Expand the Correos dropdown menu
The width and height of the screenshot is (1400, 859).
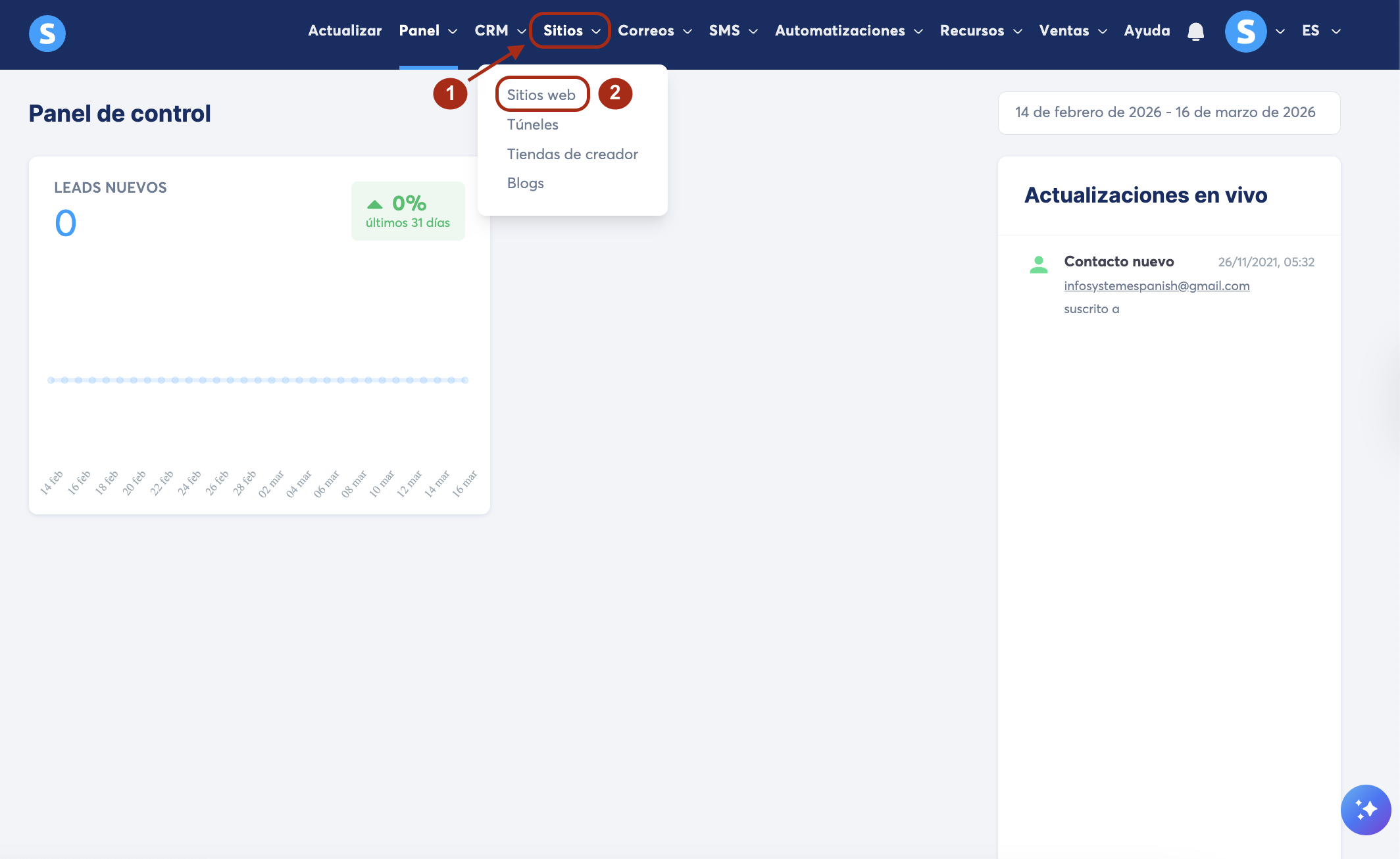(x=654, y=31)
